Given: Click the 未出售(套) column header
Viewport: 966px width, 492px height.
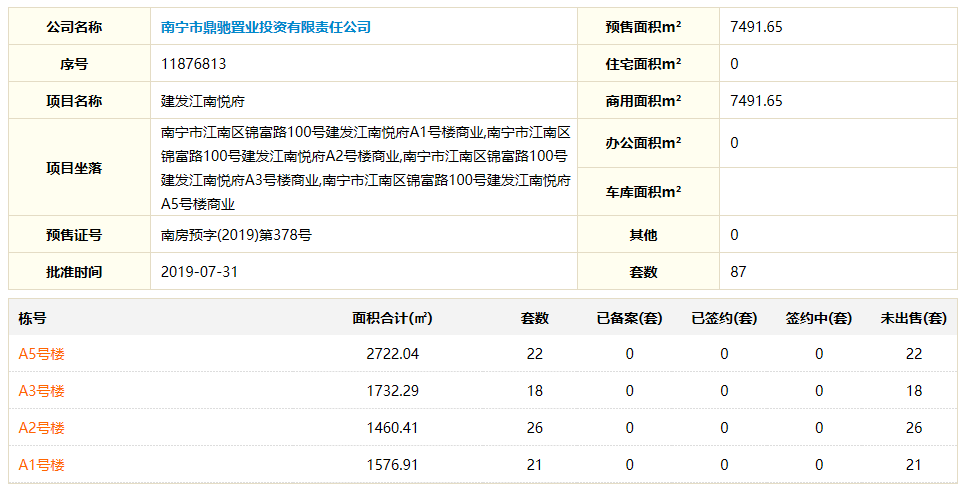Looking at the screenshot, I should pos(913,318).
